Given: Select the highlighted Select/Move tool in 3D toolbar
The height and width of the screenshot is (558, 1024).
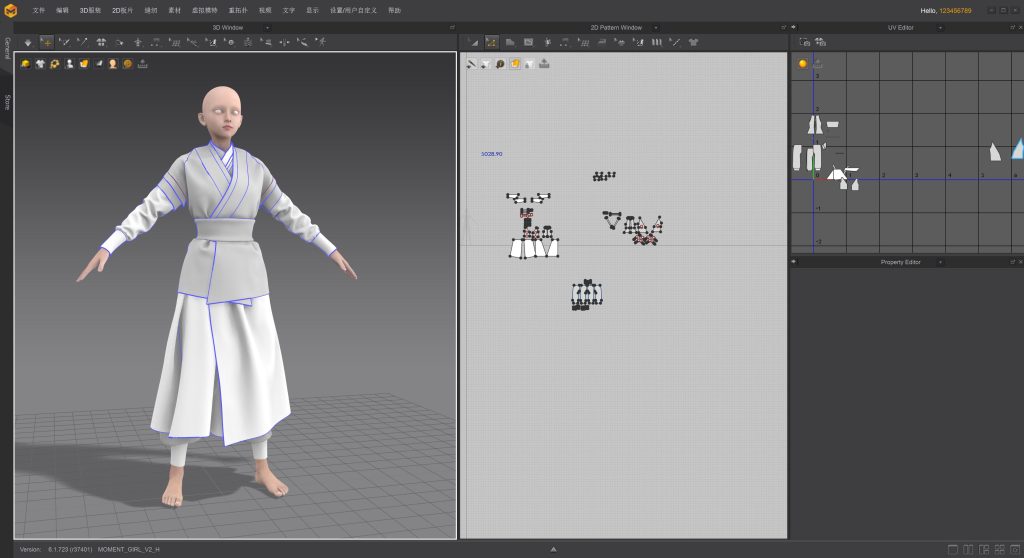Looking at the screenshot, I should [x=46, y=42].
